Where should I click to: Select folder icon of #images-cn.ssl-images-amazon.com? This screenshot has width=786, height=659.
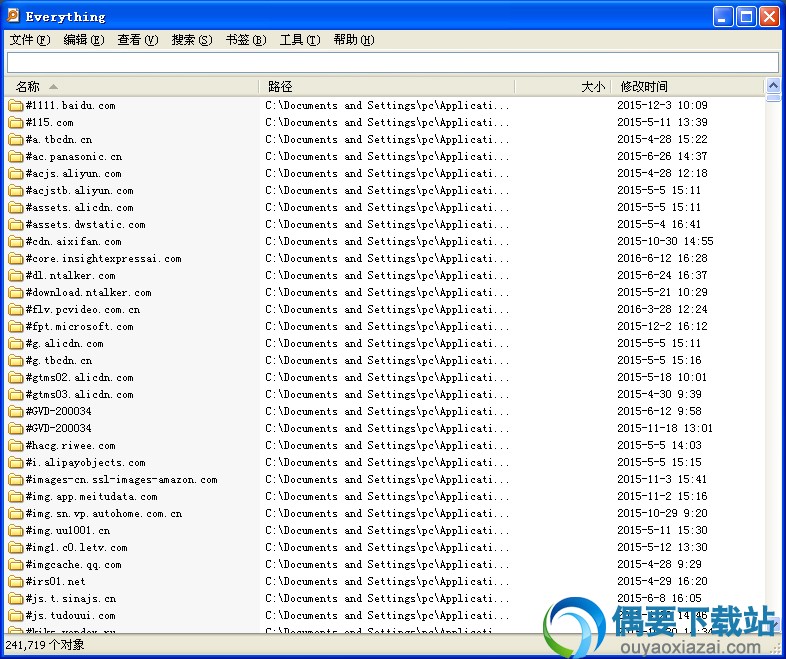(x=16, y=480)
